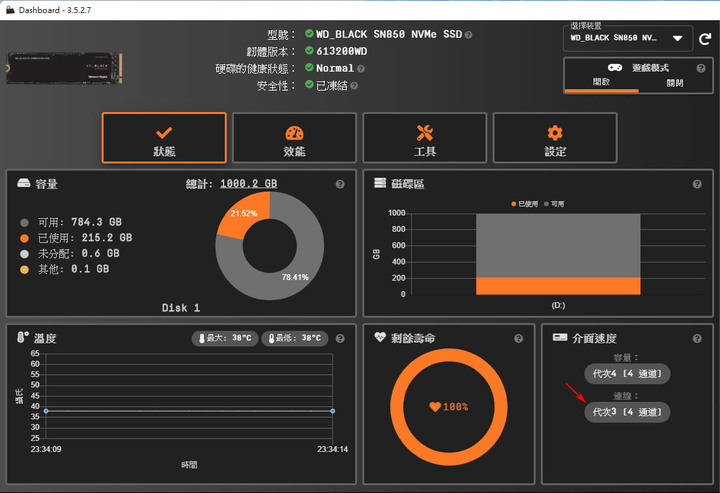
Task: Click the 已使用: 215.2 GB value
Action: 107,238
